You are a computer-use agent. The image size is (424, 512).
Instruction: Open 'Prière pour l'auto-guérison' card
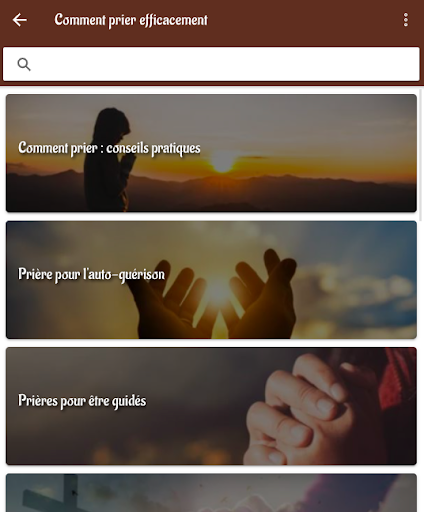(x=211, y=280)
